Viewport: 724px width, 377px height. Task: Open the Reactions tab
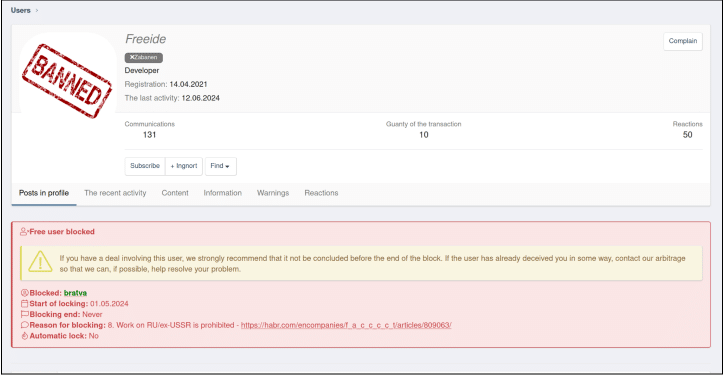[321, 193]
